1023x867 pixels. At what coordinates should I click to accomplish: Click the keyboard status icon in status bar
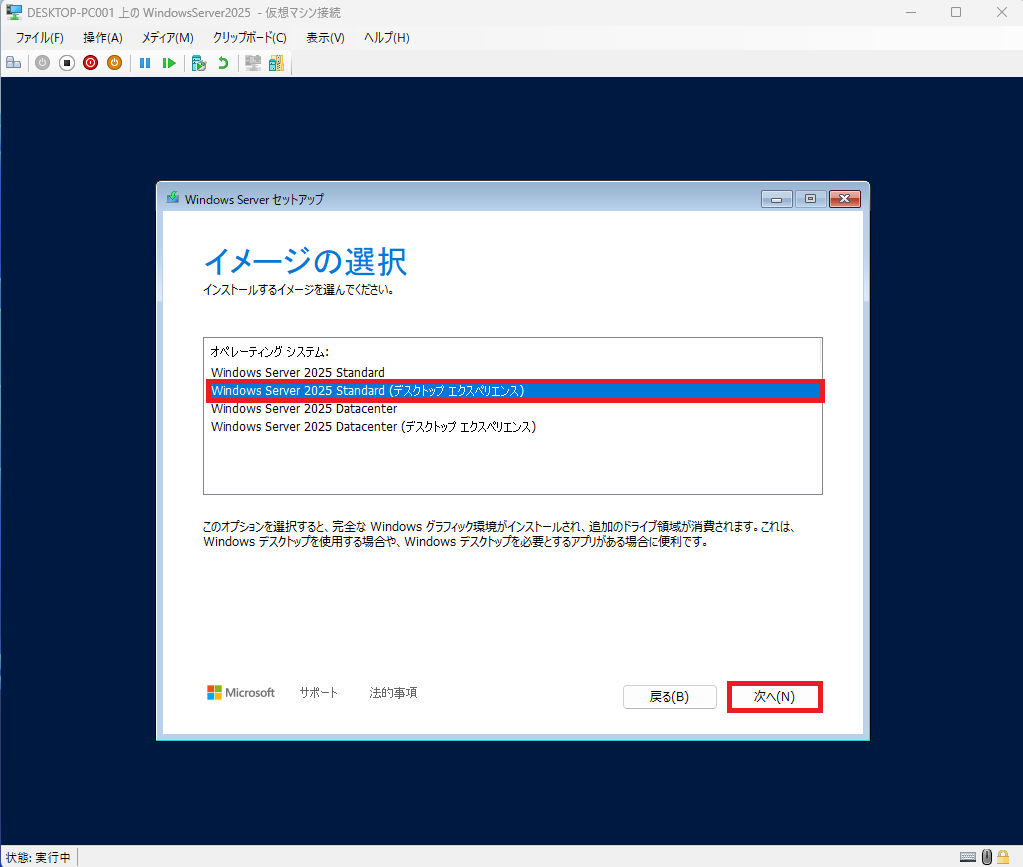click(x=968, y=857)
